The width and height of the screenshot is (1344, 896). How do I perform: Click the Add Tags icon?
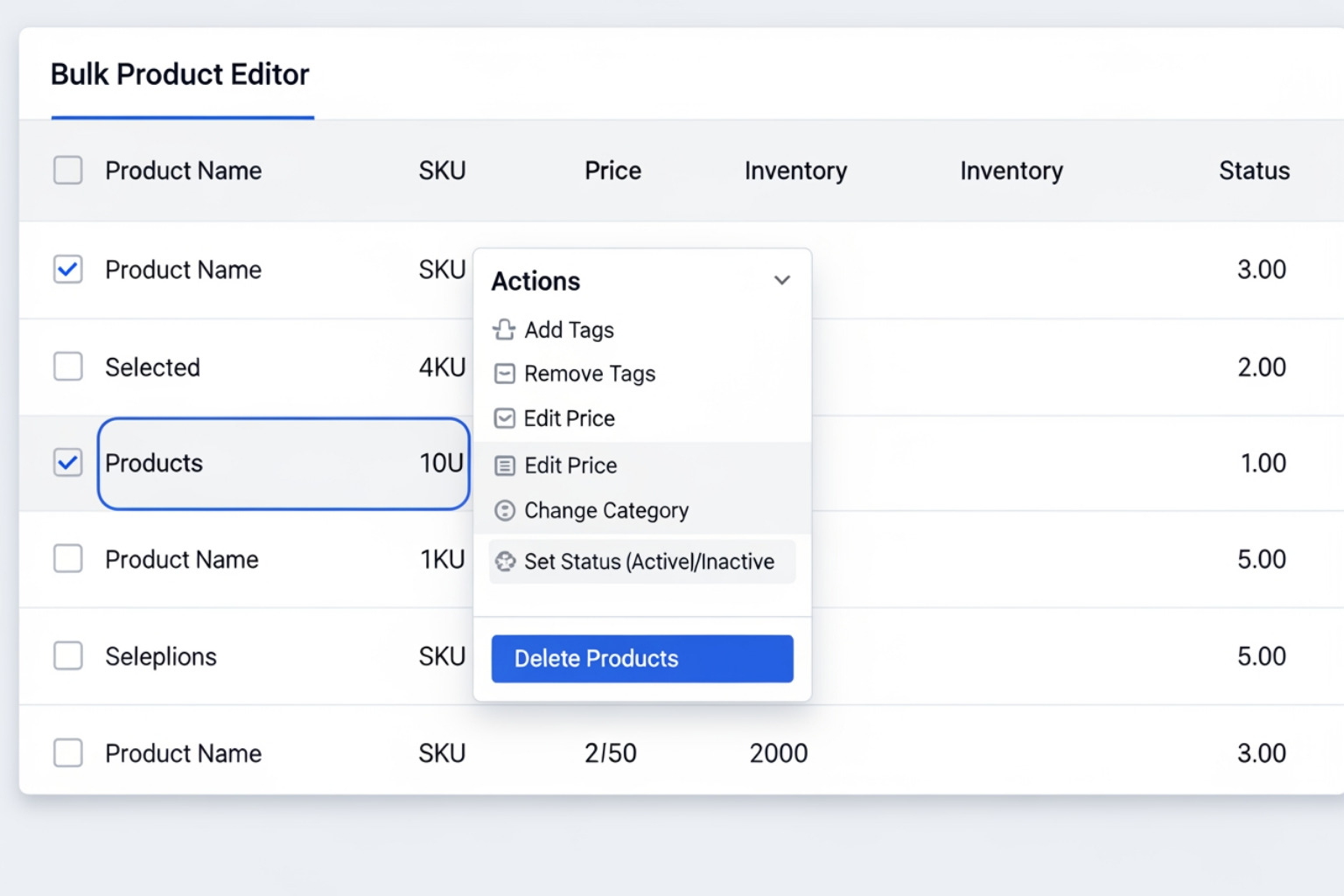click(x=505, y=330)
